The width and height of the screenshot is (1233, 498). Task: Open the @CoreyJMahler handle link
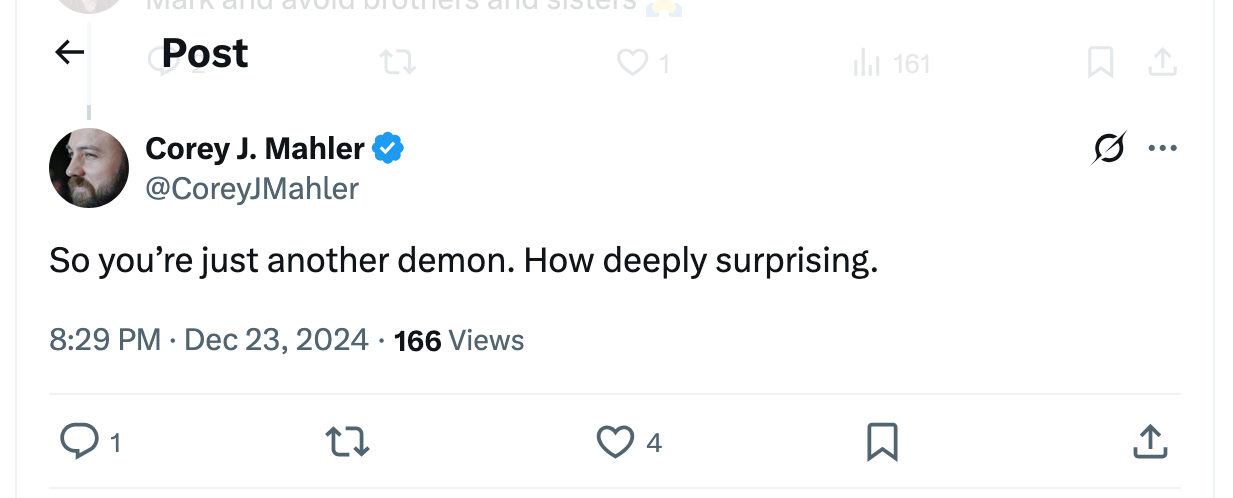pos(252,188)
